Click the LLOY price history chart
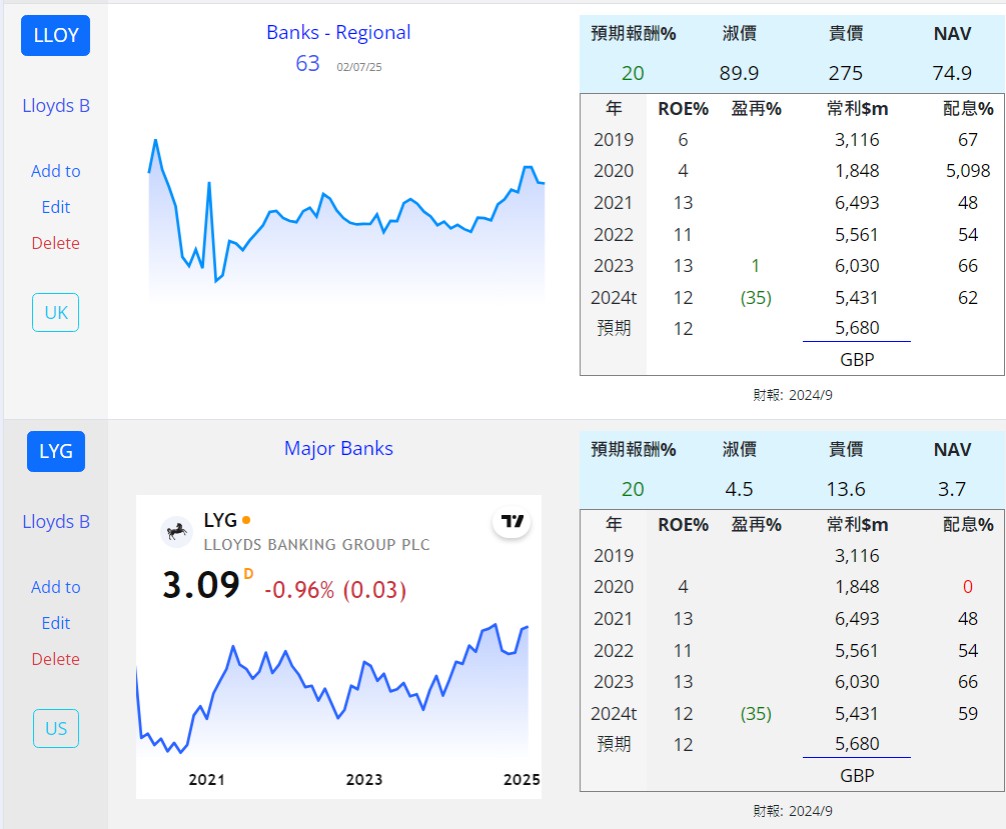The height and width of the screenshot is (829, 1006). coord(346,218)
